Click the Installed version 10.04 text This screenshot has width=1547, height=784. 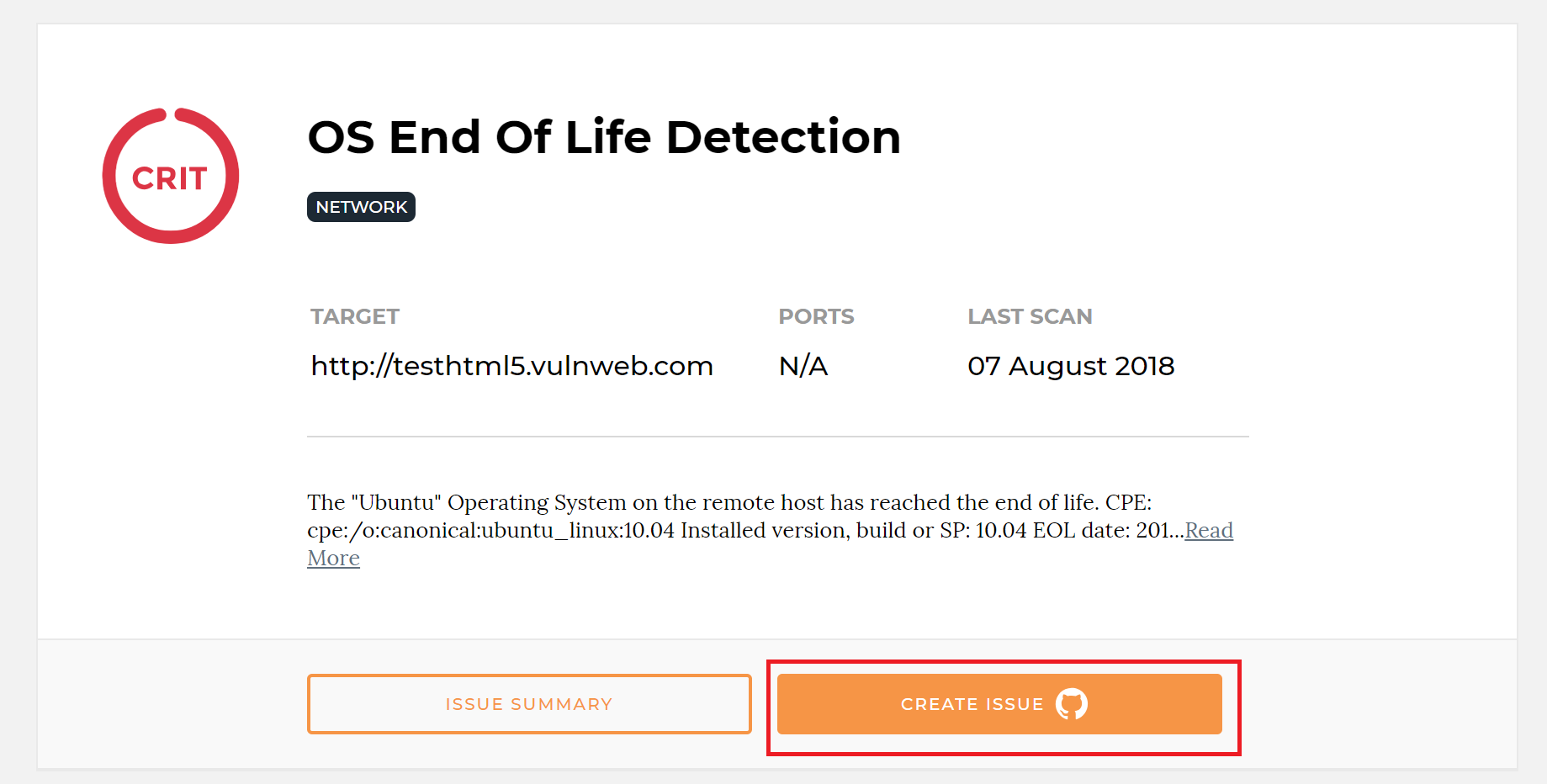854,530
